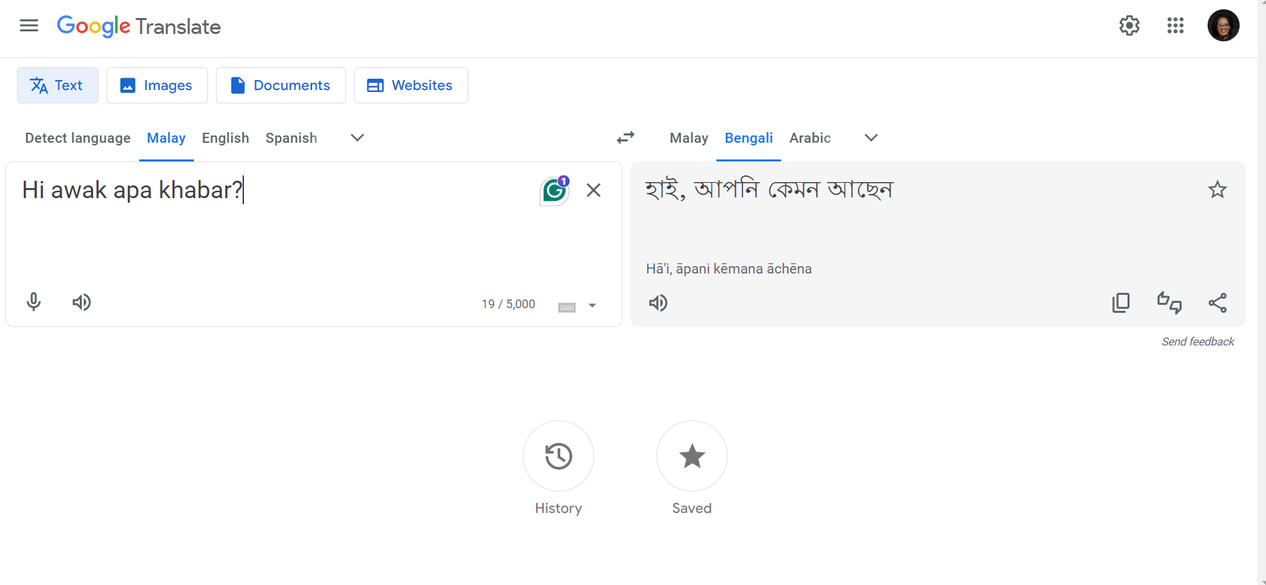Open translation History

point(558,456)
